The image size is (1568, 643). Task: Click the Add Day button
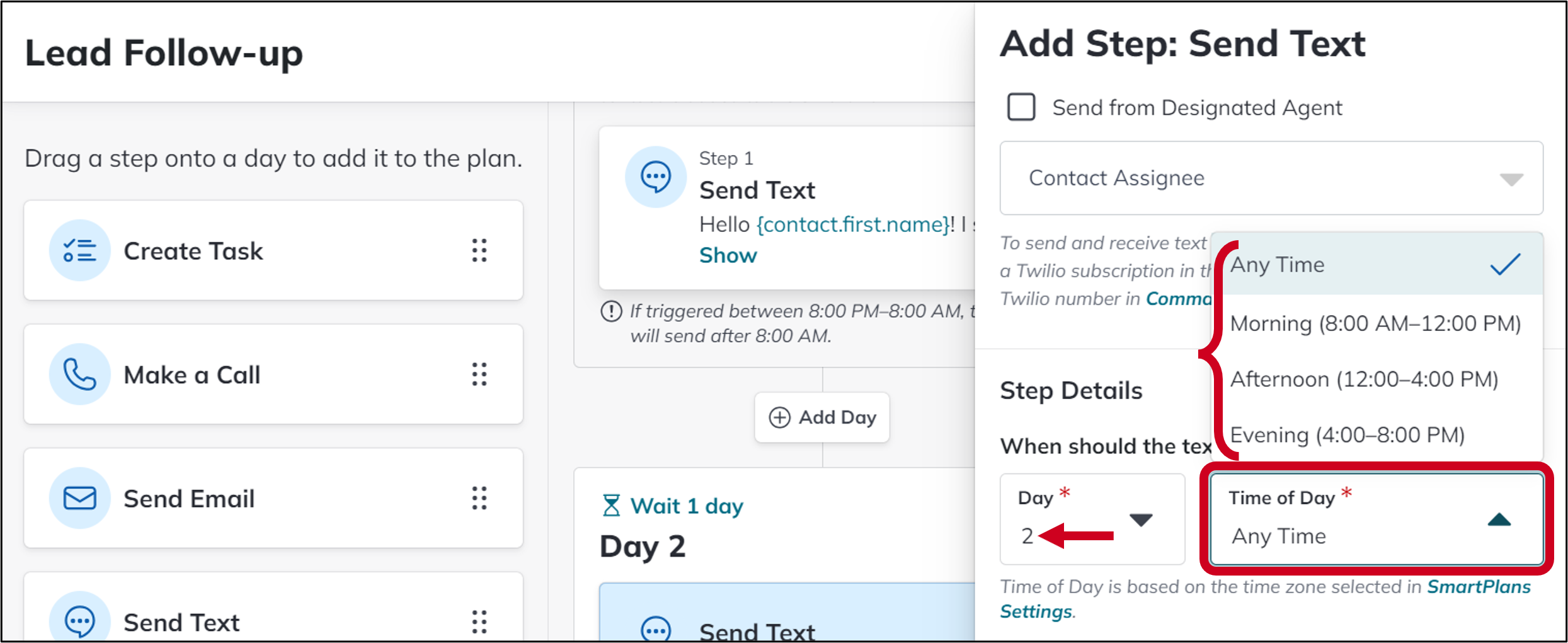click(x=822, y=417)
